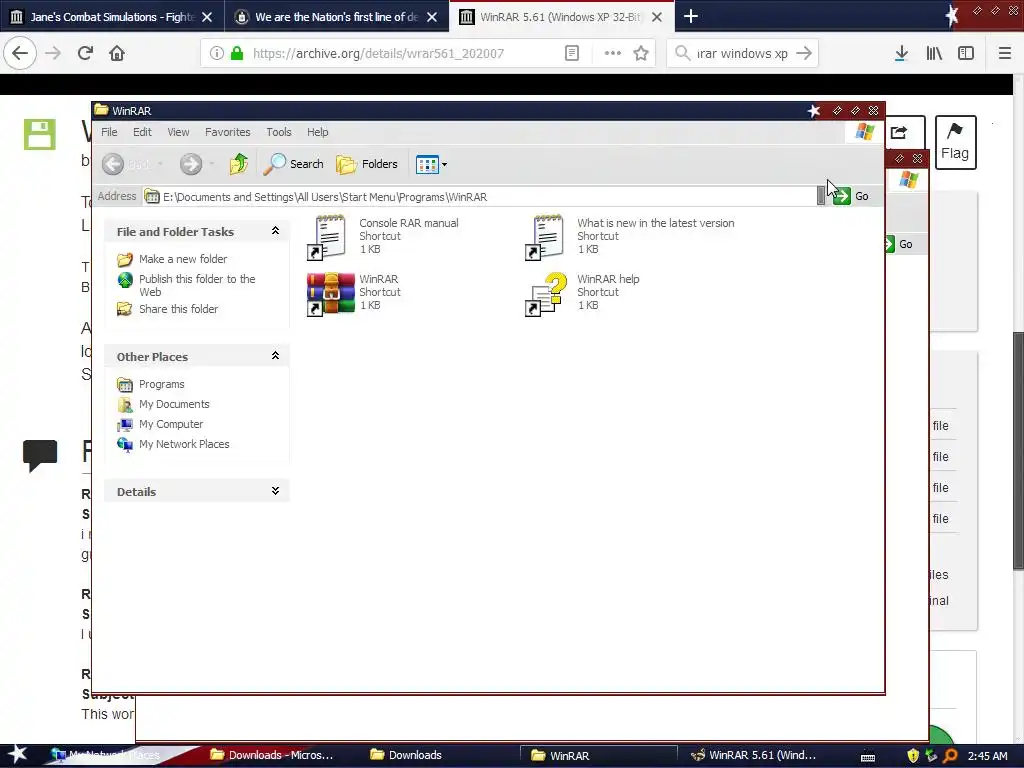
Task: Open the Search pane in Explorer
Action: click(294, 164)
